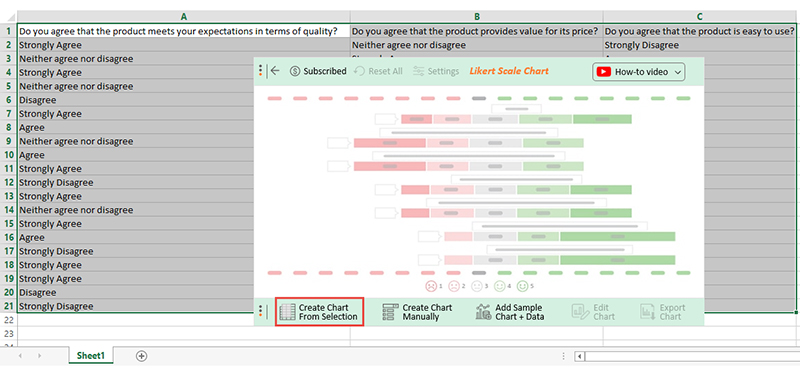Click the happy face icon 4
The height and width of the screenshot is (376, 800).
(x=499, y=286)
